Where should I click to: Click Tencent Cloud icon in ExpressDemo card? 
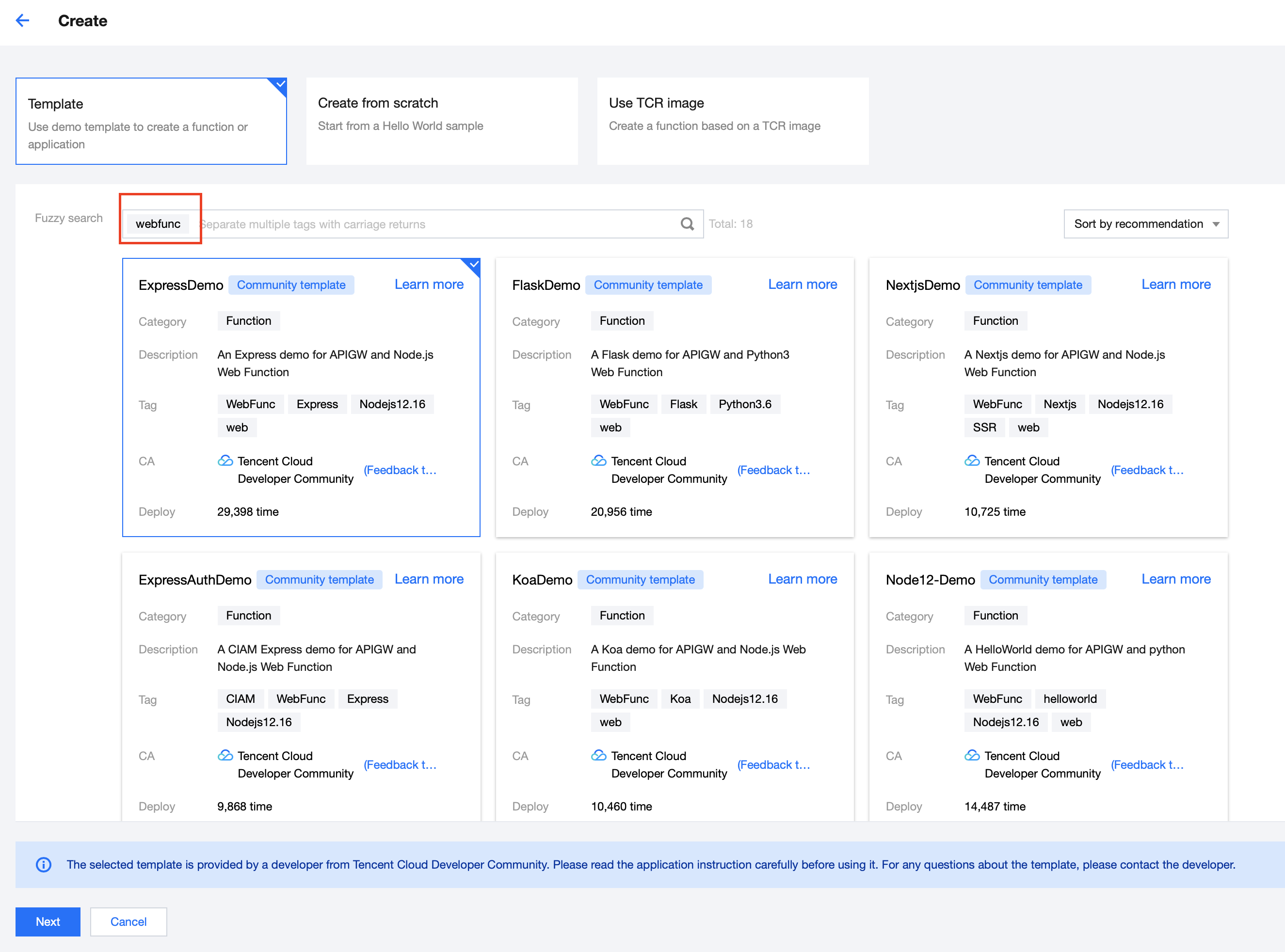(x=225, y=460)
